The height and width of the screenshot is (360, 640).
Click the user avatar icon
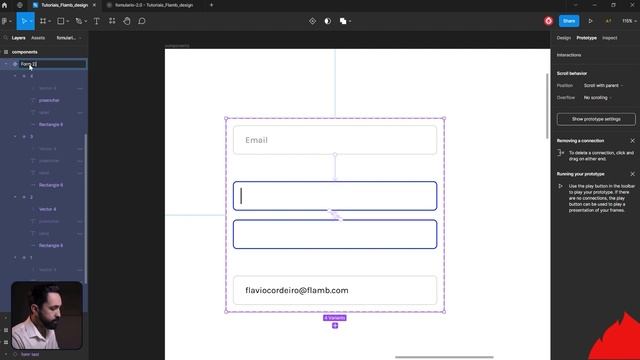(x=549, y=21)
